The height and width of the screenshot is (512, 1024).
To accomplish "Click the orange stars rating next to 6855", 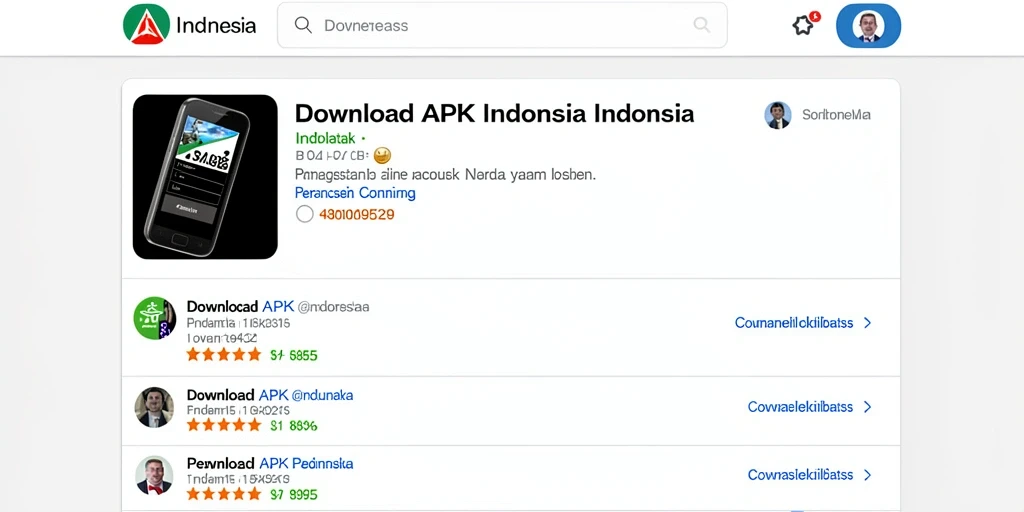I will point(224,355).
